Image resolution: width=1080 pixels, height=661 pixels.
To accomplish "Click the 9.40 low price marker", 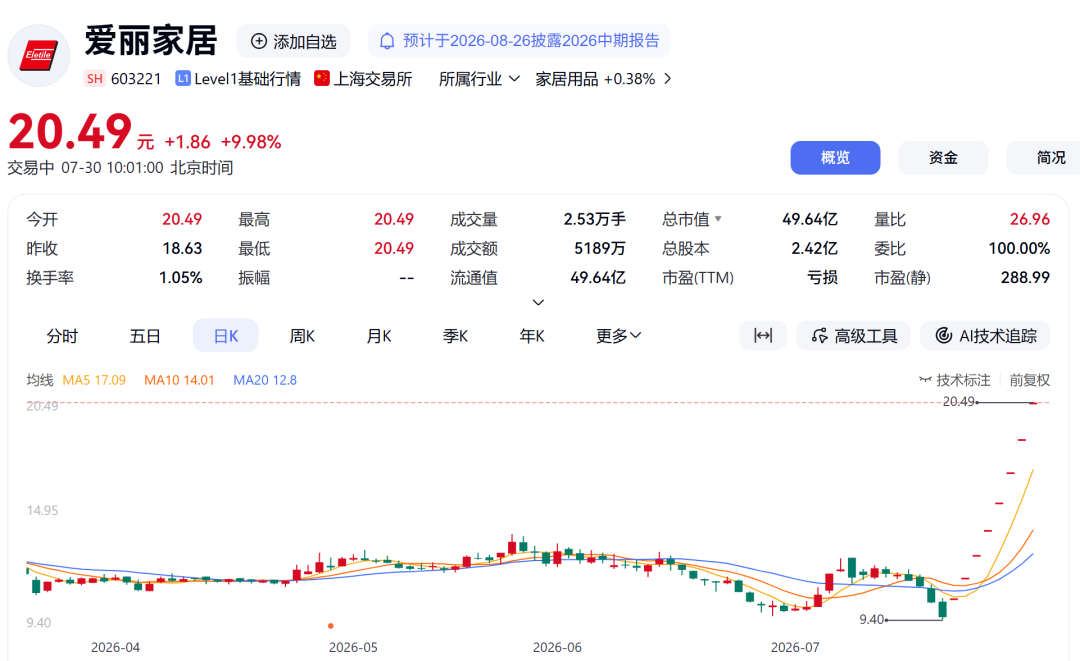I will click(x=871, y=619).
